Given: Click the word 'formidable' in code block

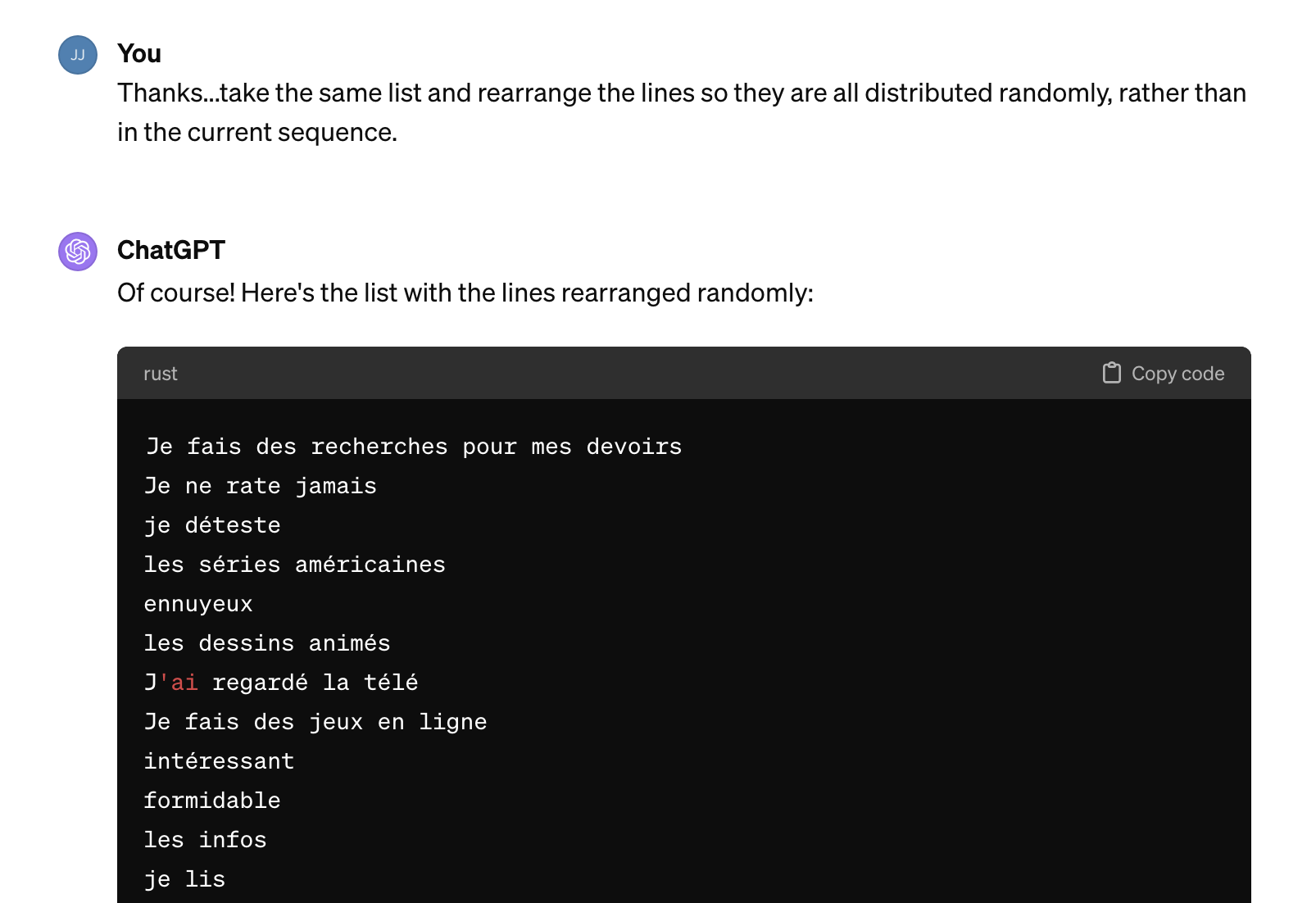Looking at the screenshot, I should point(213,801).
